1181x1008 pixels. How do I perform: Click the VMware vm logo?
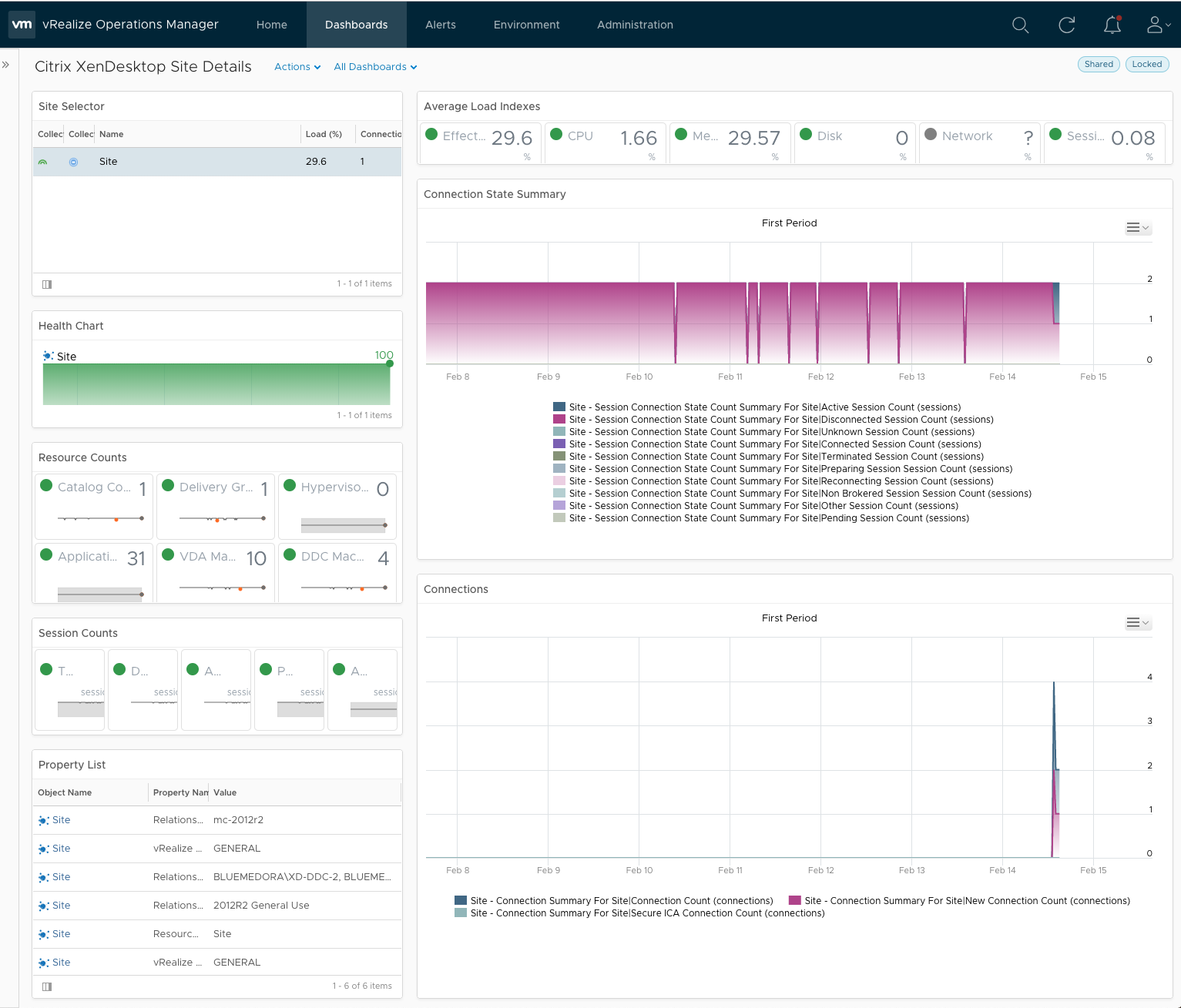click(22, 25)
